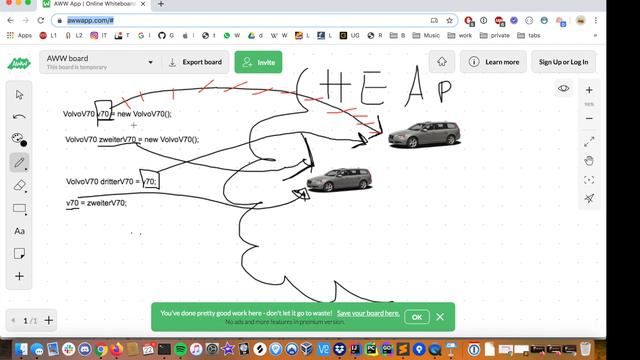This screenshot has height=360, width=640.
Task: Open the L1 bookmark
Action: [x=48, y=36]
